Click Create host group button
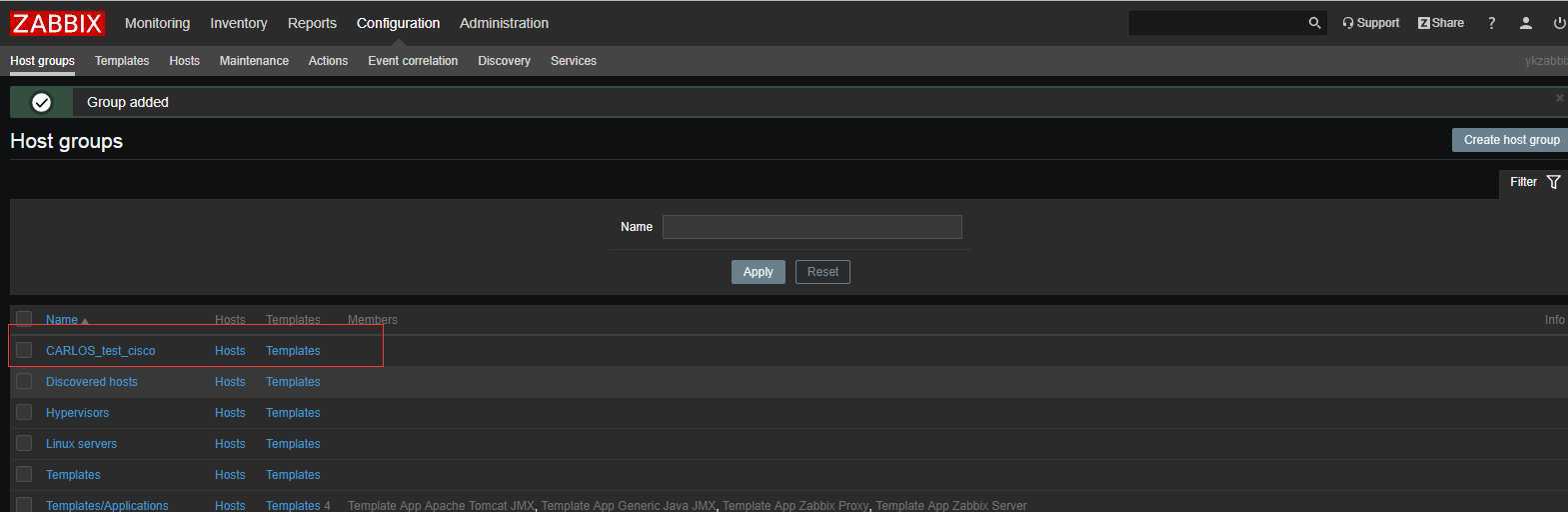1568x512 pixels. [x=1511, y=140]
